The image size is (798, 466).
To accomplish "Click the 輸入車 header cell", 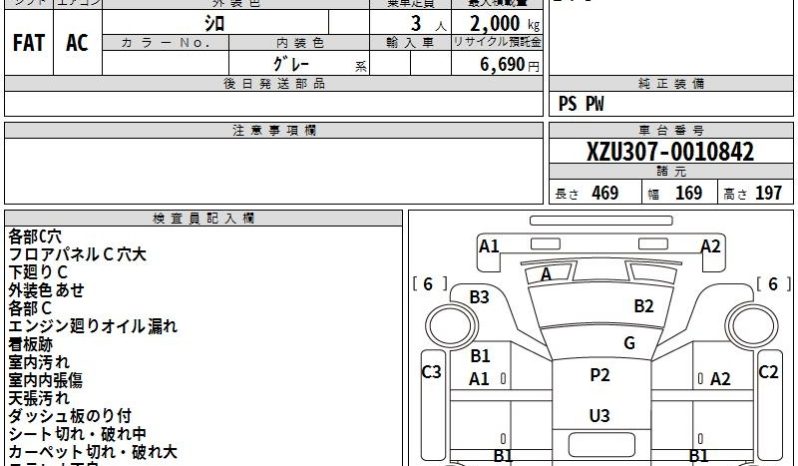I will 410,43.
